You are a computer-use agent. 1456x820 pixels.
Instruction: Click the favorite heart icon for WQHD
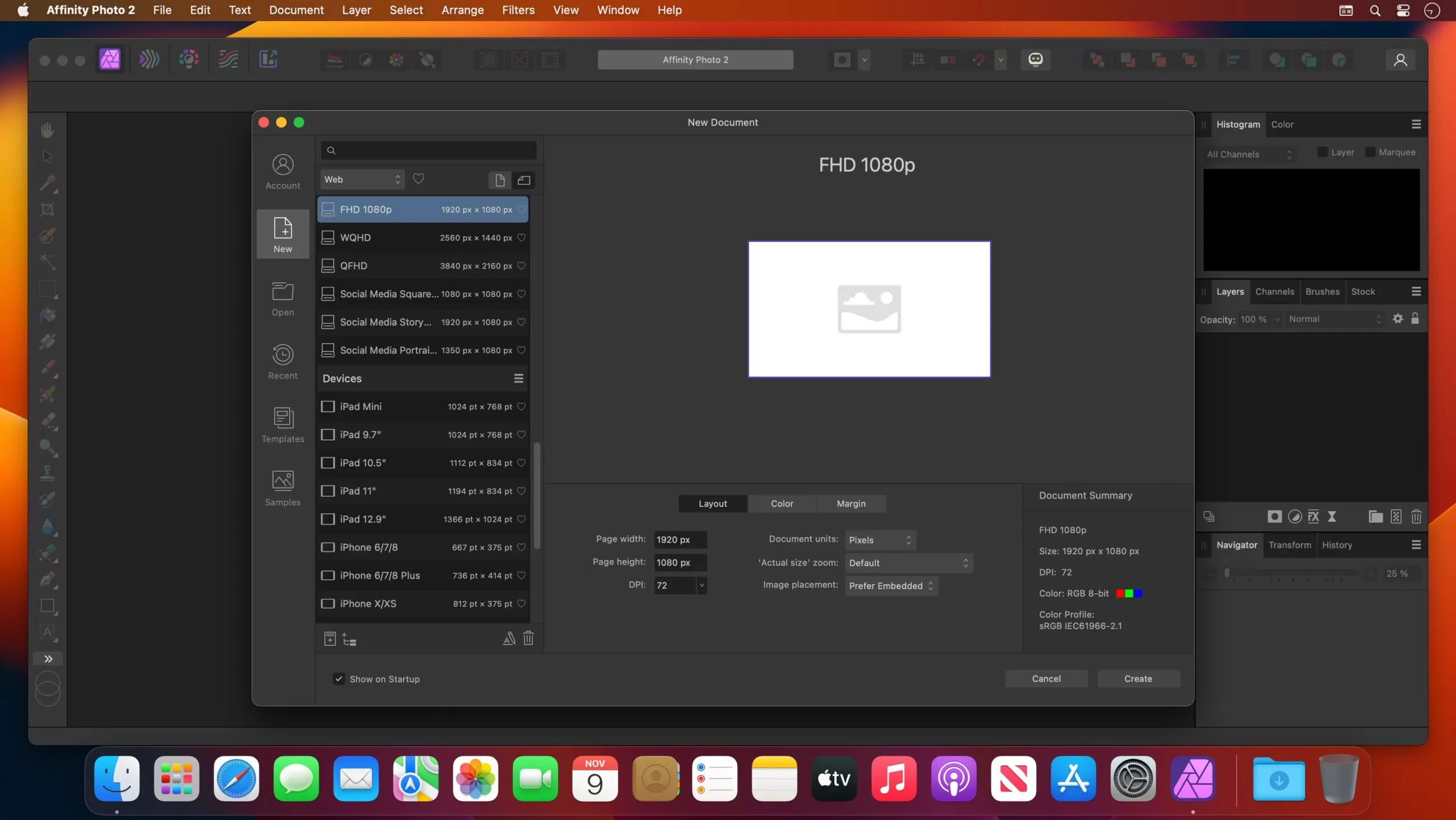pyautogui.click(x=522, y=237)
